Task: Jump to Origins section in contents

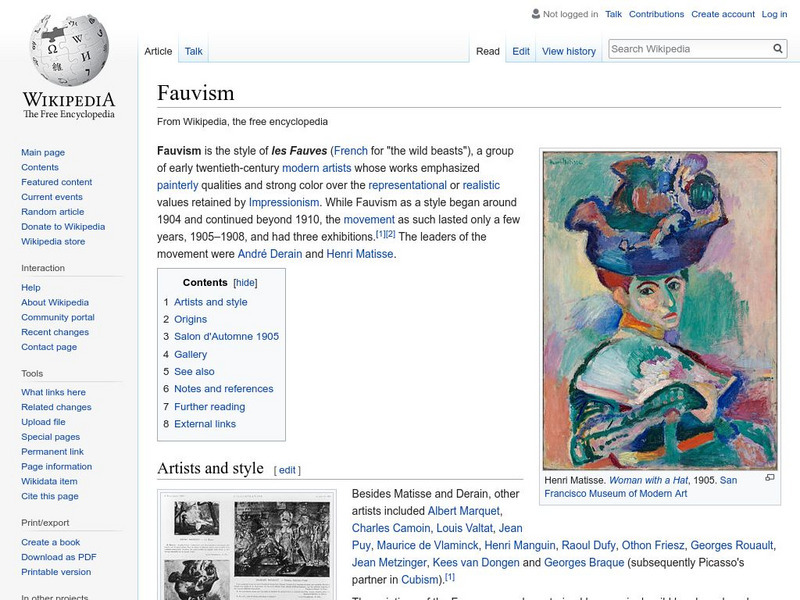Action: tap(190, 319)
